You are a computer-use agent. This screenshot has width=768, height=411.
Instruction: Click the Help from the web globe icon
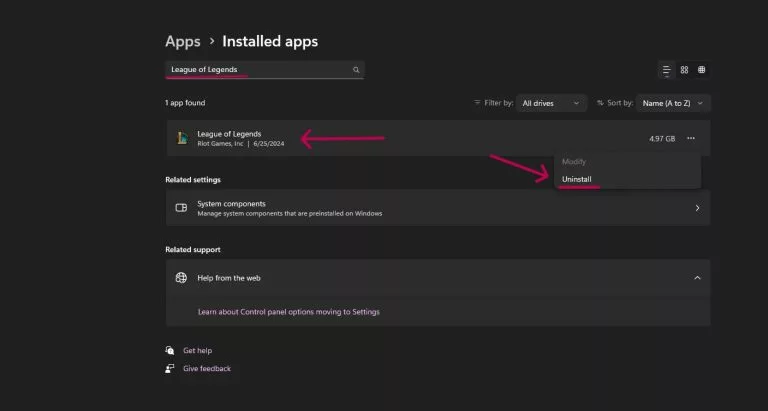coord(181,278)
